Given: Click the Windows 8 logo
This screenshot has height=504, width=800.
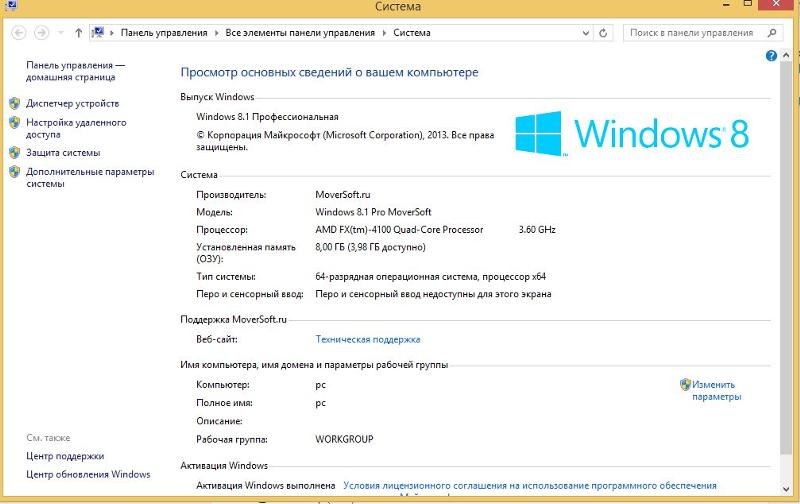Looking at the screenshot, I should (632, 134).
